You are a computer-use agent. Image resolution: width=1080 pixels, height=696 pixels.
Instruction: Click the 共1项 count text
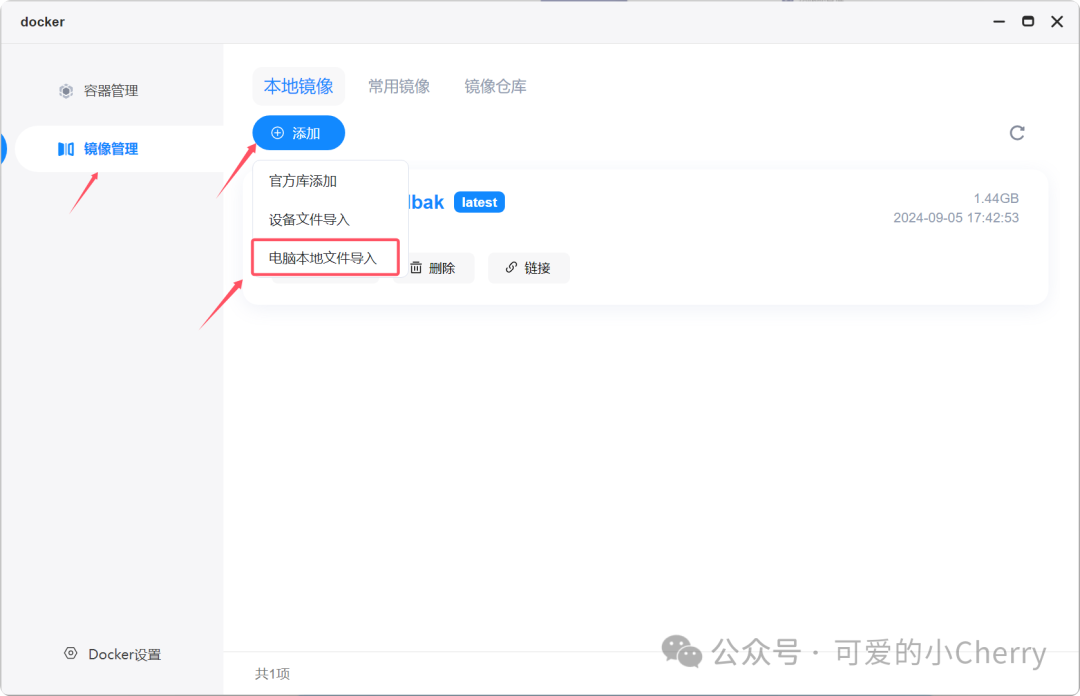pyautogui.click(x=272, y=673)
